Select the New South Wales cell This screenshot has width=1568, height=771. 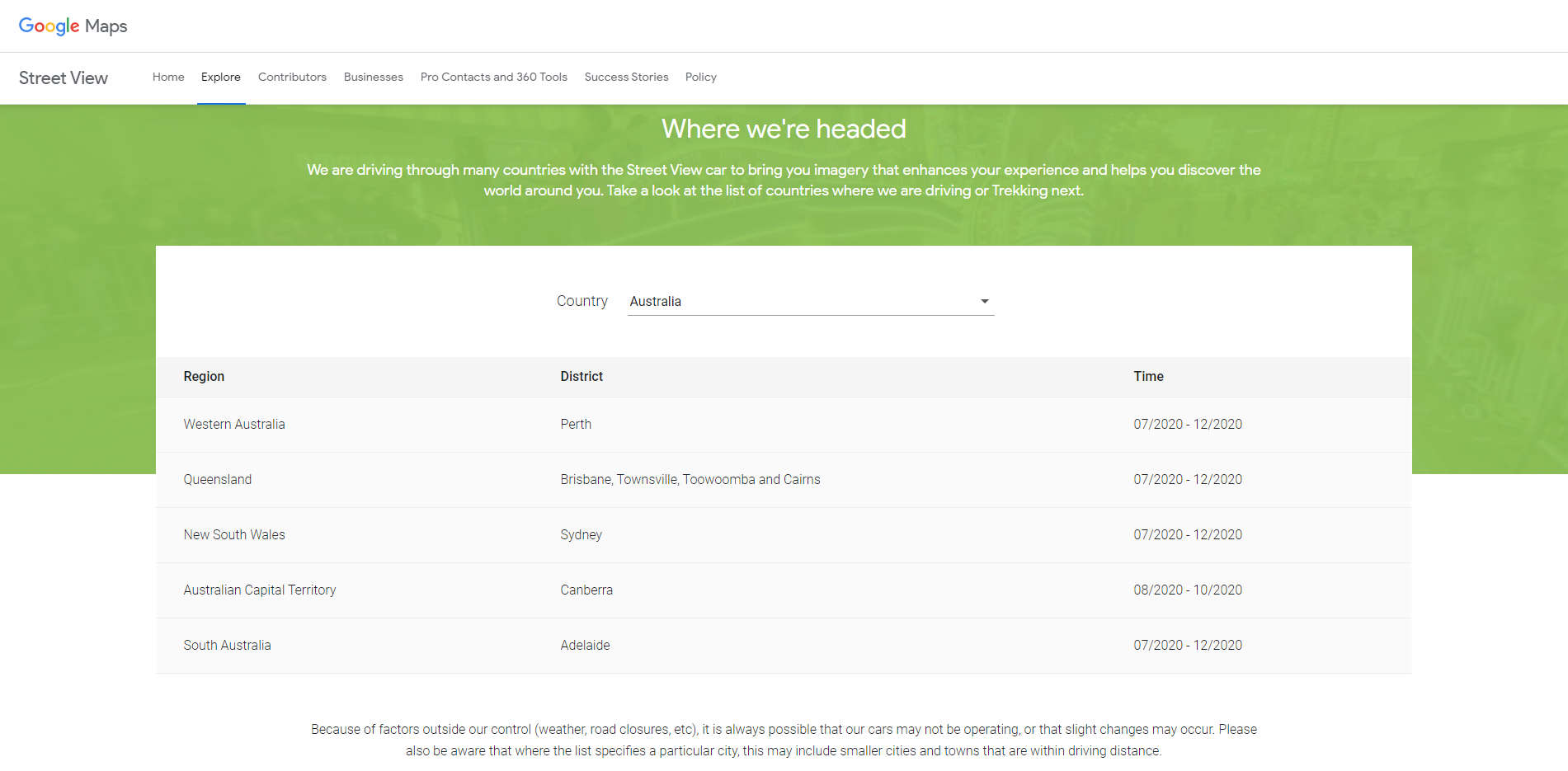[234, 534]
